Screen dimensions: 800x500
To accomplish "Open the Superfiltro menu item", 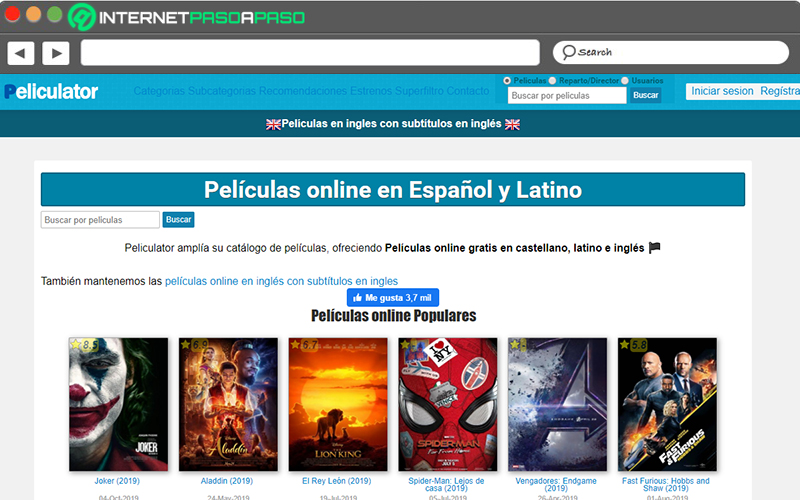I will pos(419,91).
